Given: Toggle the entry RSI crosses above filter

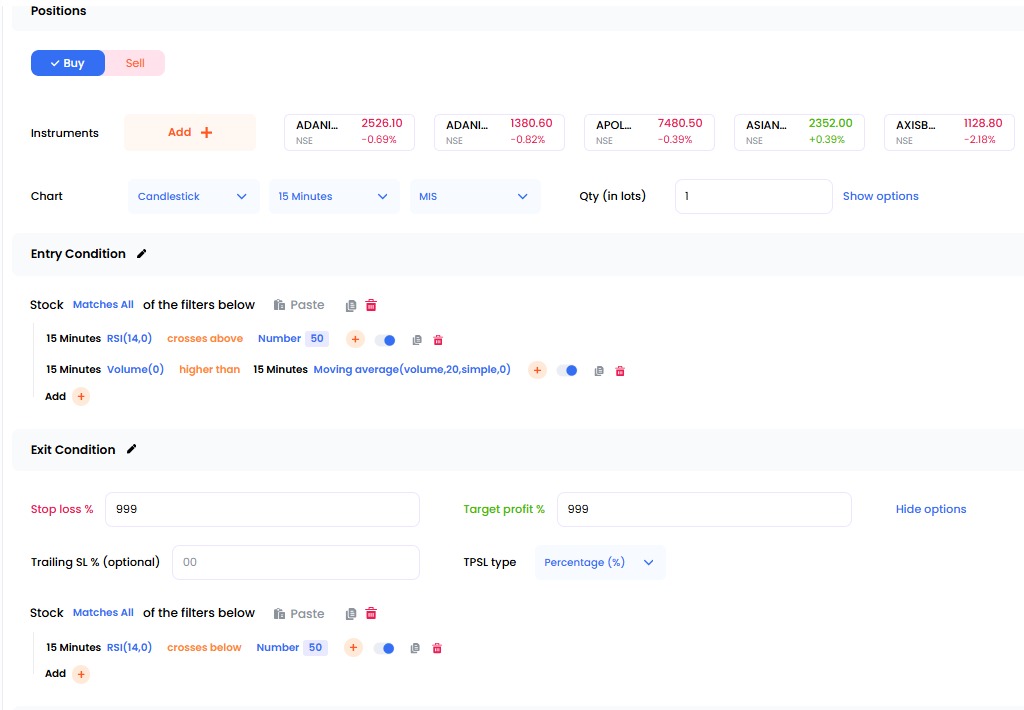Looking at the screenshot, I should (385, 340).
